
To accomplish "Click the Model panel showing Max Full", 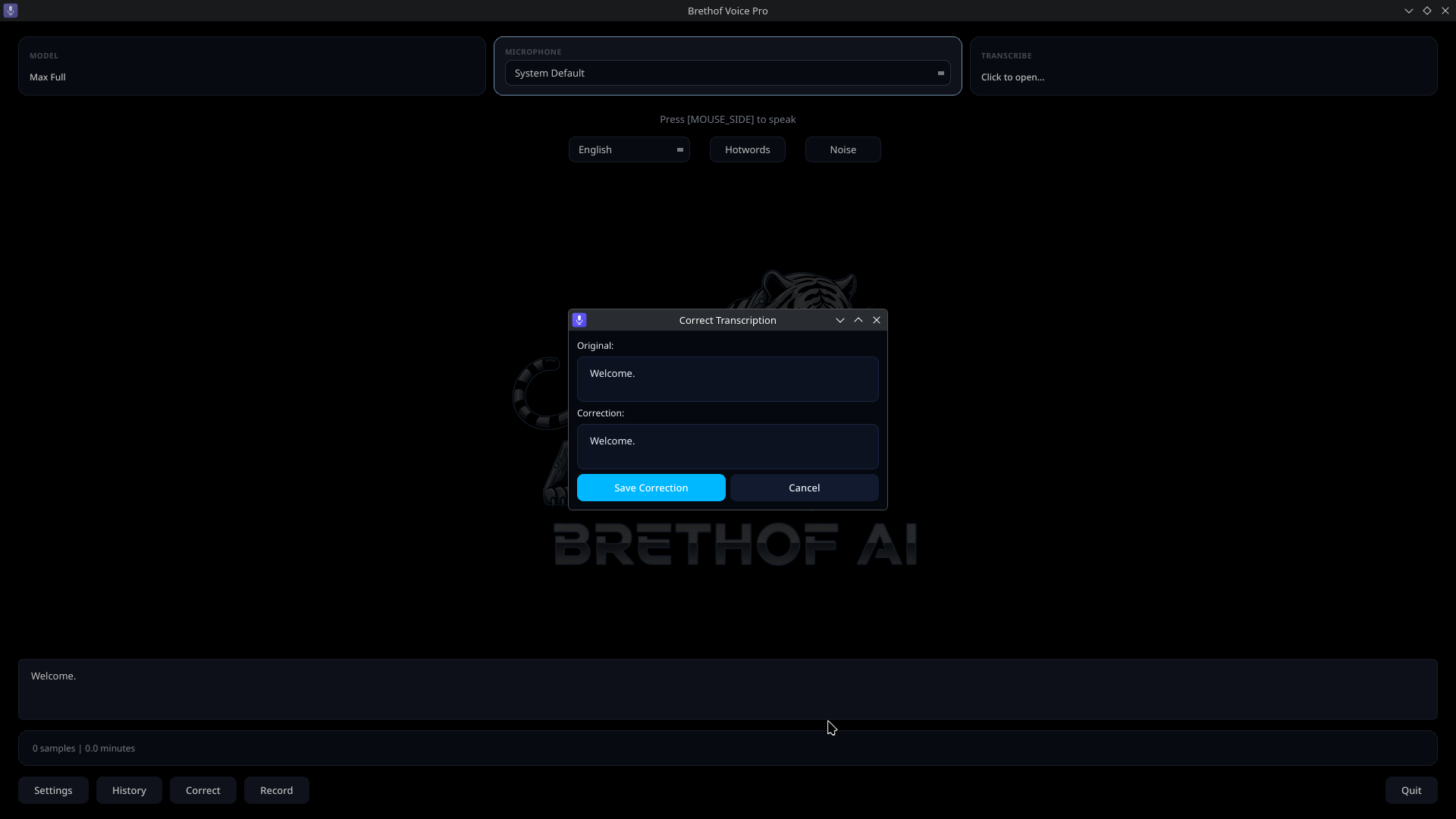I will pos(252,66).
